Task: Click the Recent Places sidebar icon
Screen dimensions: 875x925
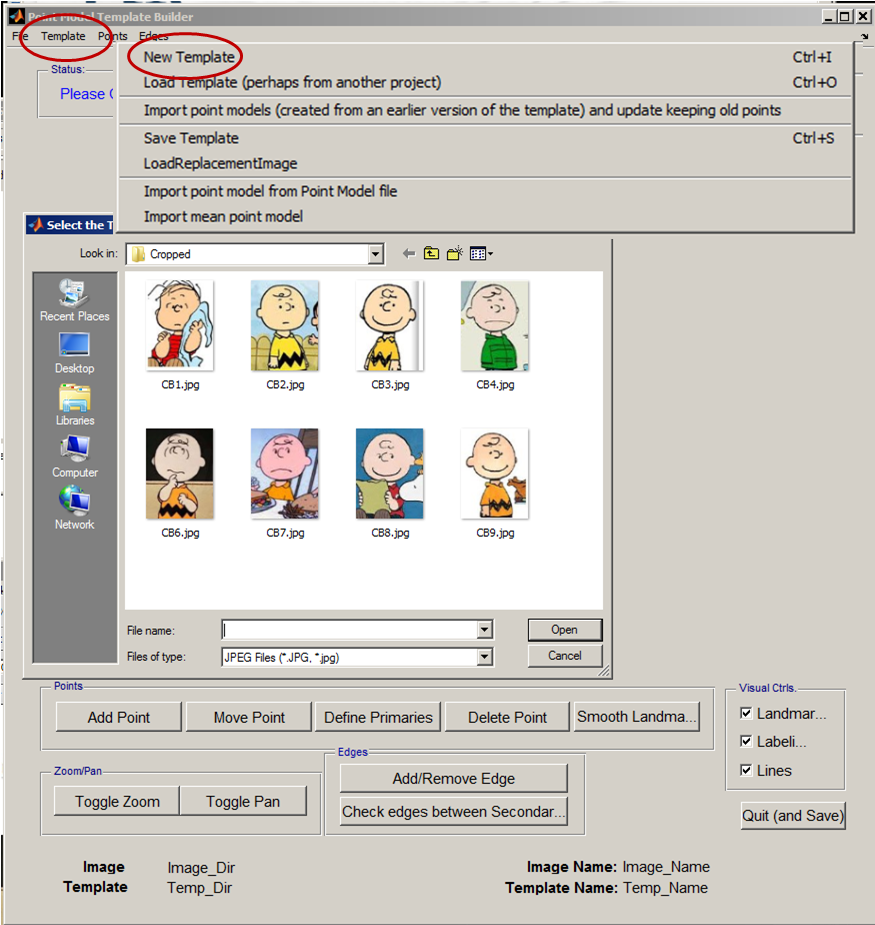Action: pyautogui.click(x=74, y=297)
